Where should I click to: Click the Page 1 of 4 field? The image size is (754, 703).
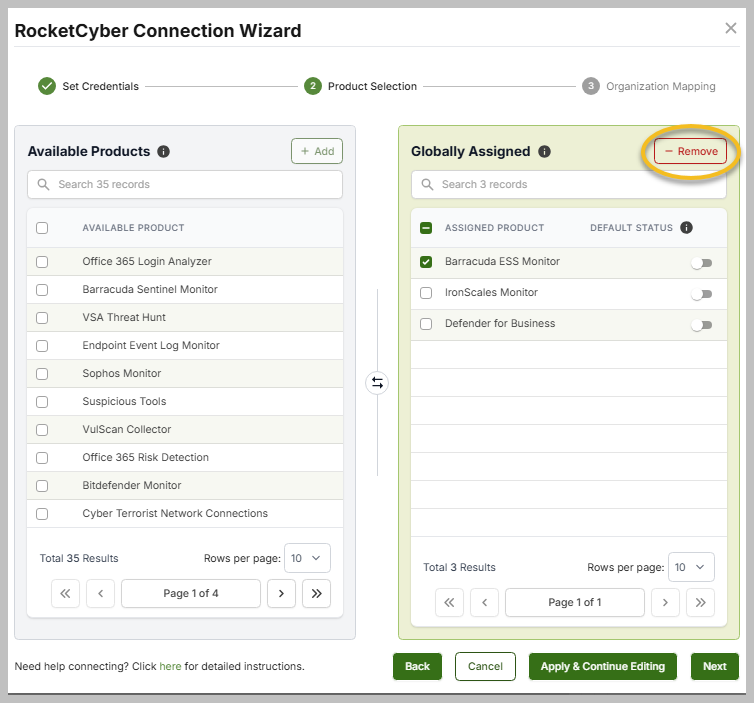click(191, 593)
